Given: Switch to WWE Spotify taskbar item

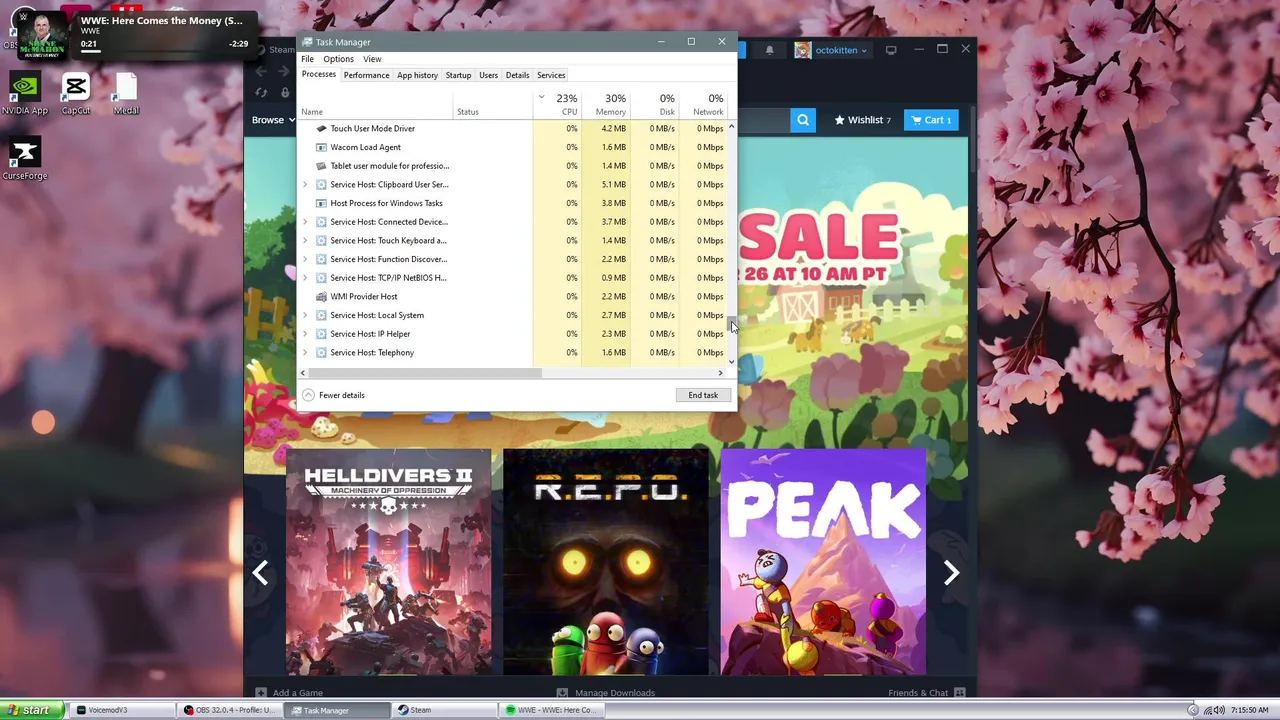Looking at the screenshot, I should [x=550, y=710].
